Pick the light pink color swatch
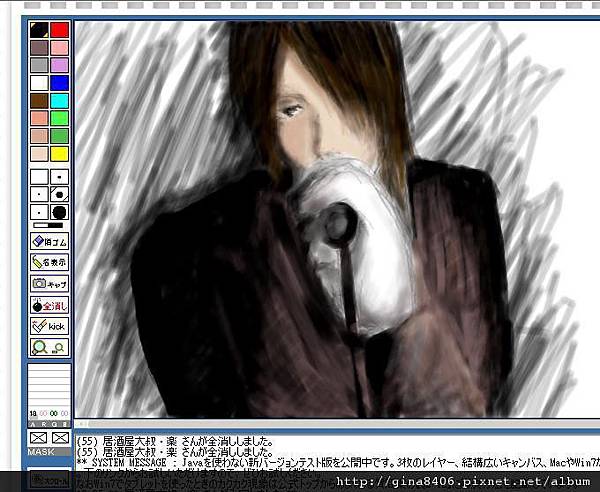600x492 pixels. 60,48
